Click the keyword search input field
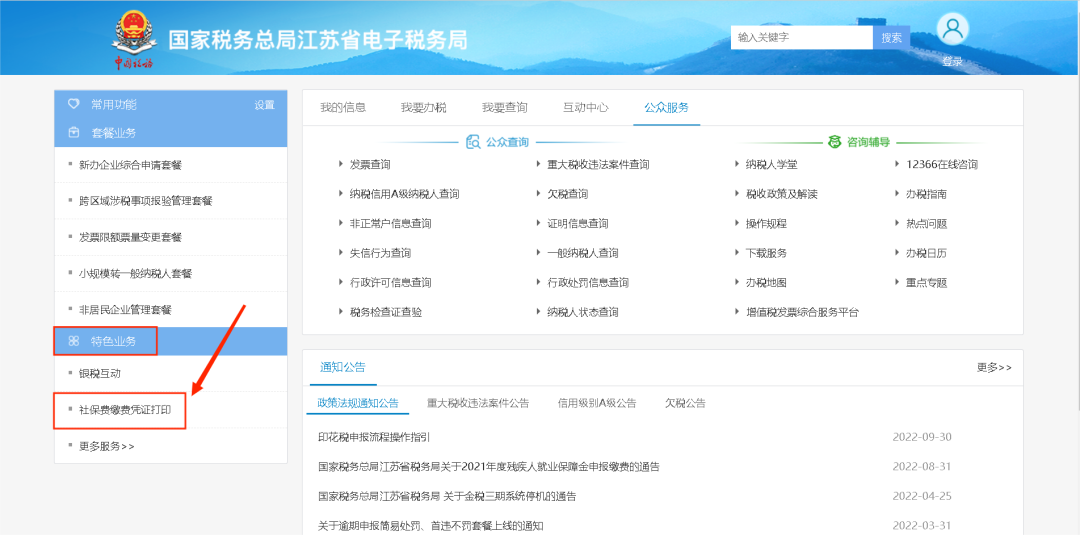The height and width of the screenshot is (535, 1080). [x=802, y=37]
